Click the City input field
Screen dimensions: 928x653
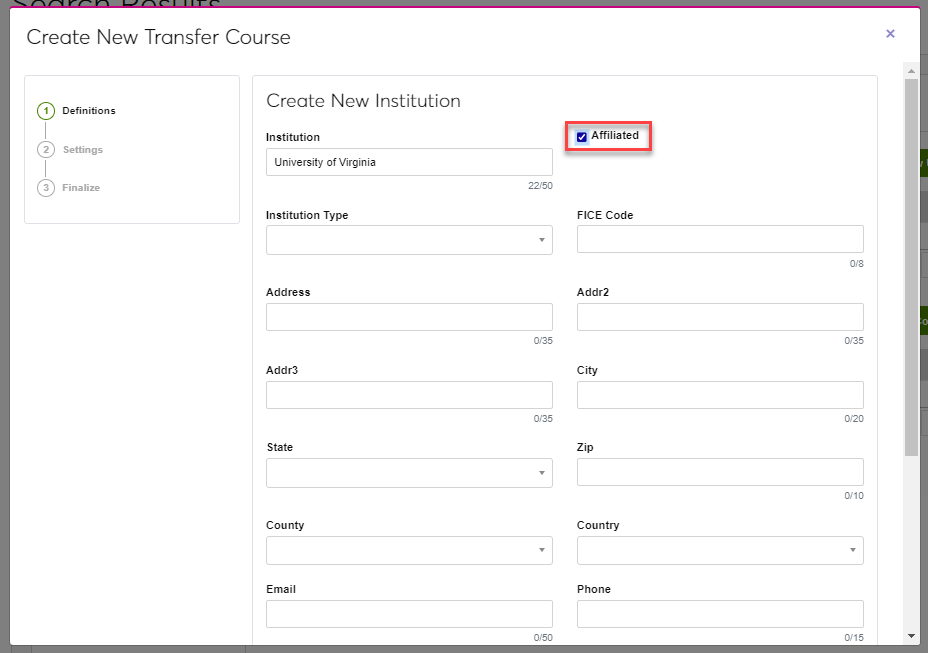pyautogui.click(x=720, y=395)
